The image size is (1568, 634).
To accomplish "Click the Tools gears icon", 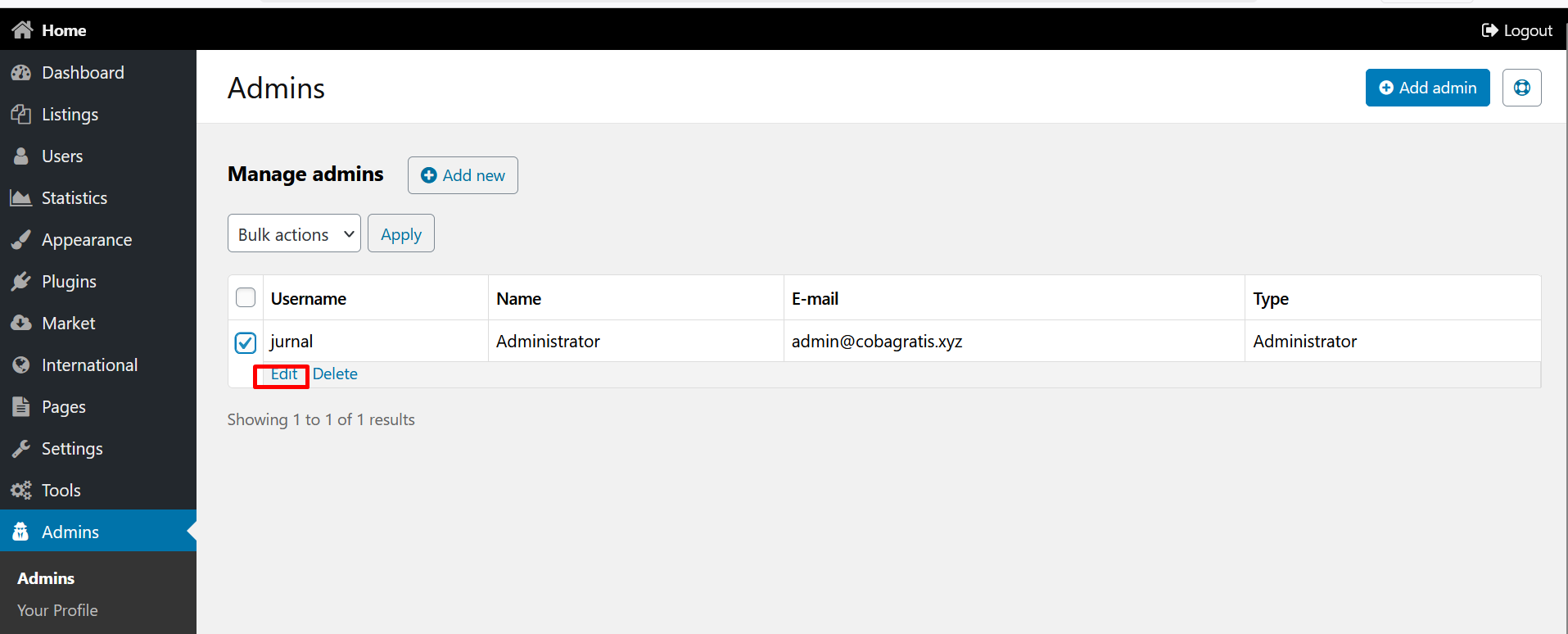I will (21, 491).
